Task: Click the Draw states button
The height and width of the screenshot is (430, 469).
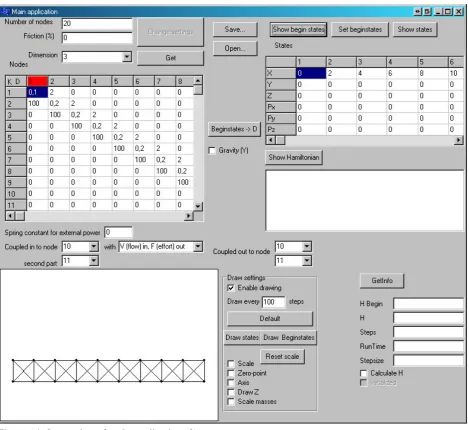Action: [242, 338]
